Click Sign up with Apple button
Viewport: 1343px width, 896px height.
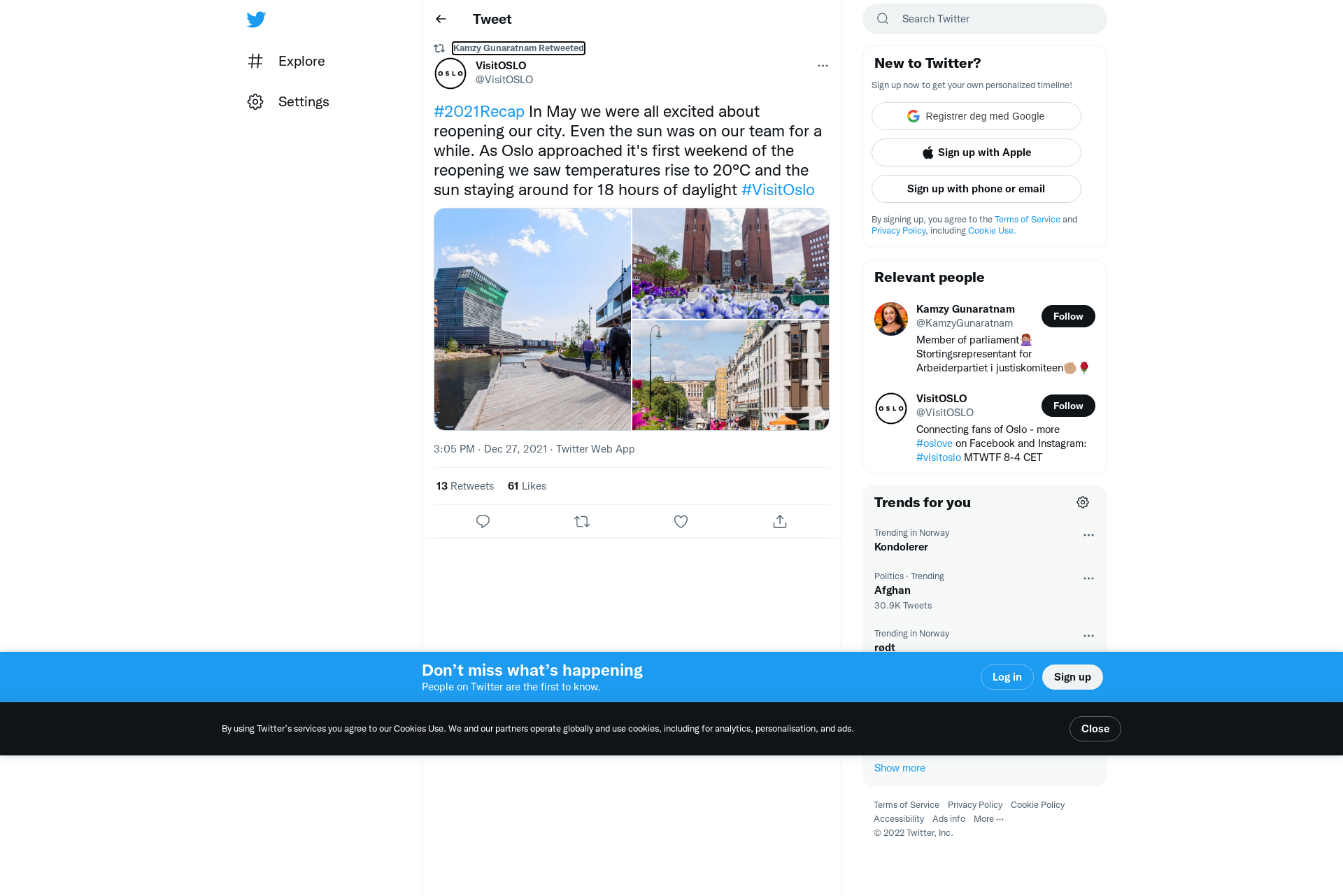[976, 152]
